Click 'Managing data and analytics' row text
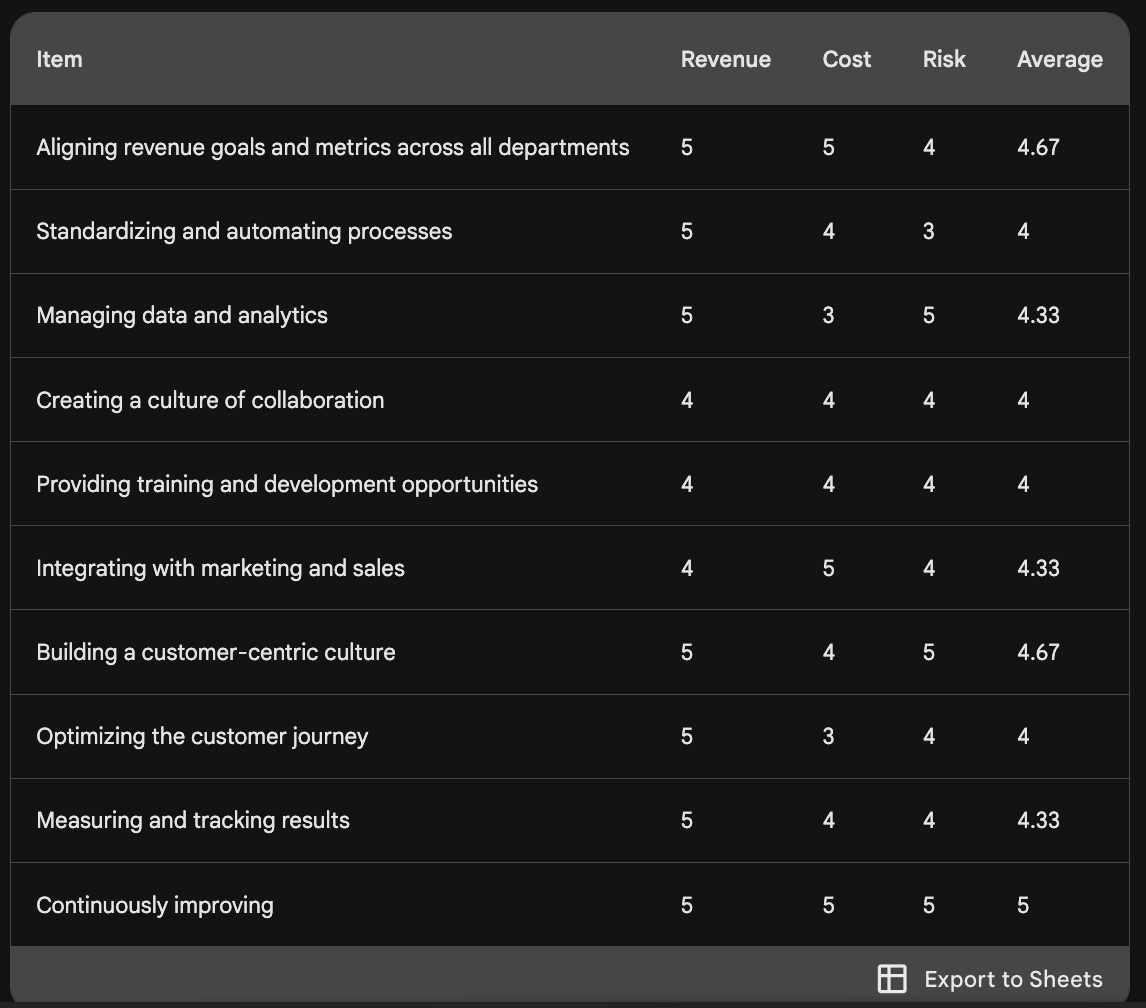Viewport: 1146px width, 1008px height. tap(182, 315)
